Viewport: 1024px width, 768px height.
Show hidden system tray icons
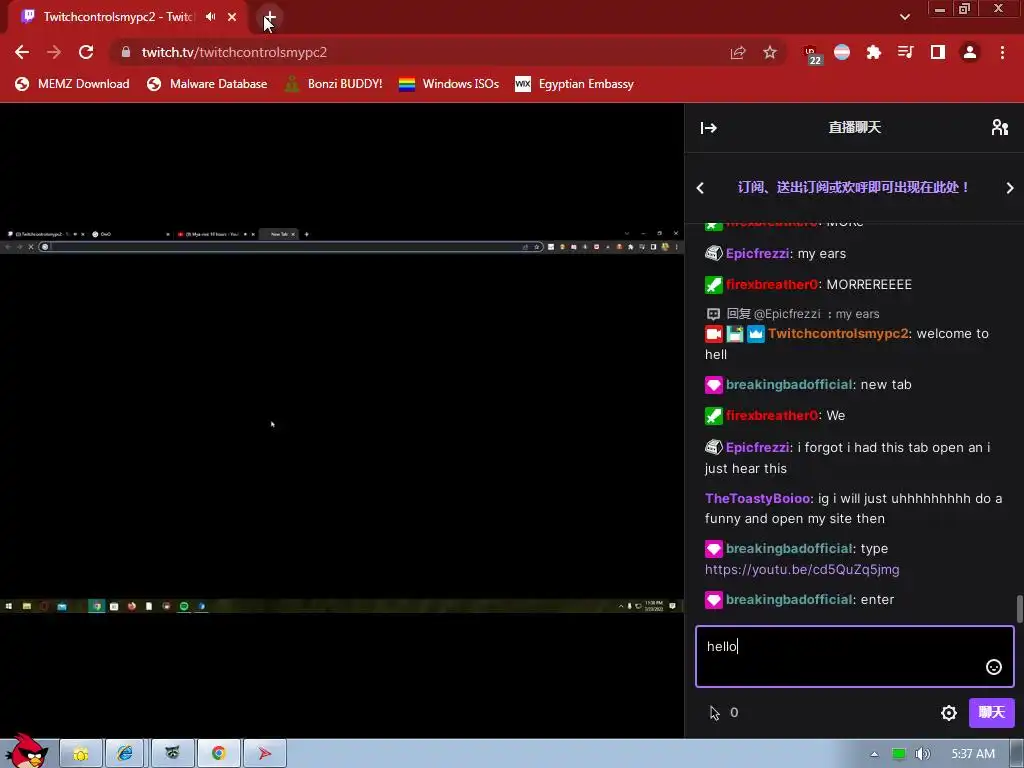point(874,754)
